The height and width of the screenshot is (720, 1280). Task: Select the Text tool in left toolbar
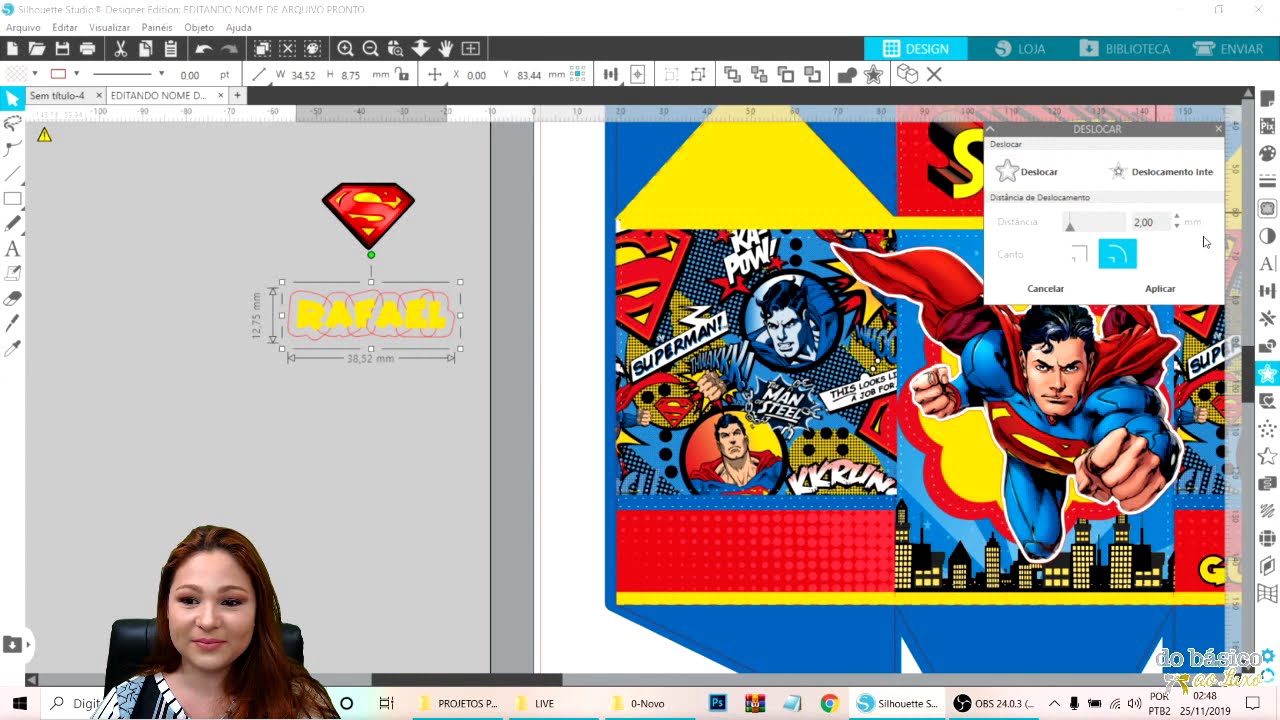(x=12, y=248)
